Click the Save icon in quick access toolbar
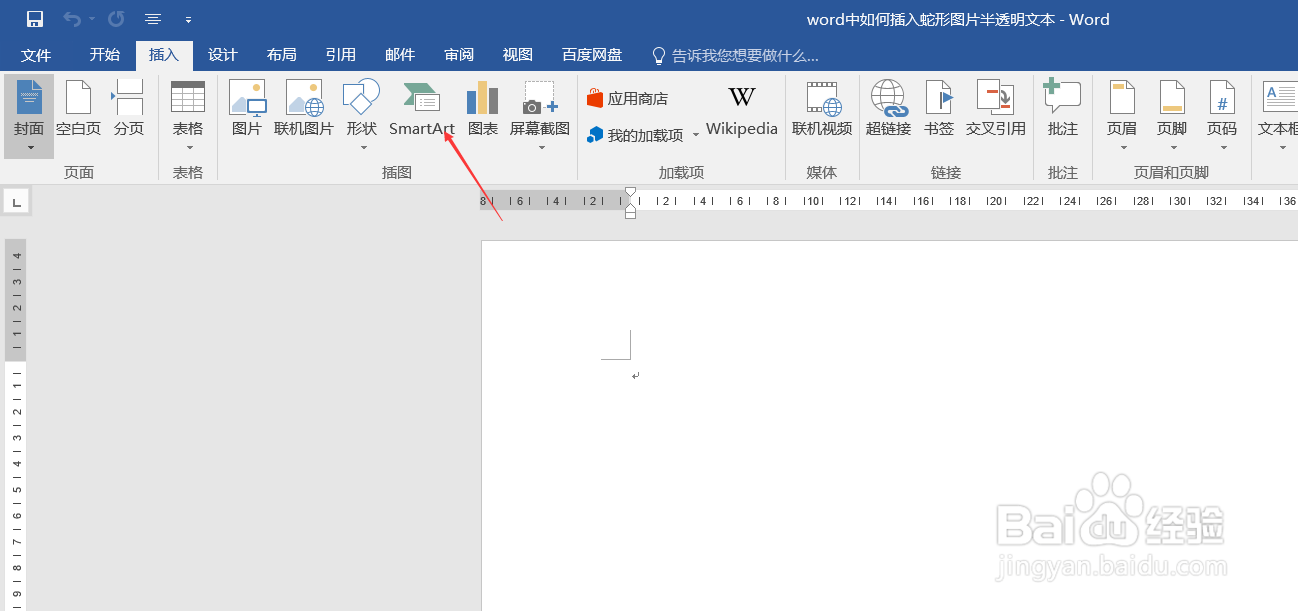 [x=34, y=19]
